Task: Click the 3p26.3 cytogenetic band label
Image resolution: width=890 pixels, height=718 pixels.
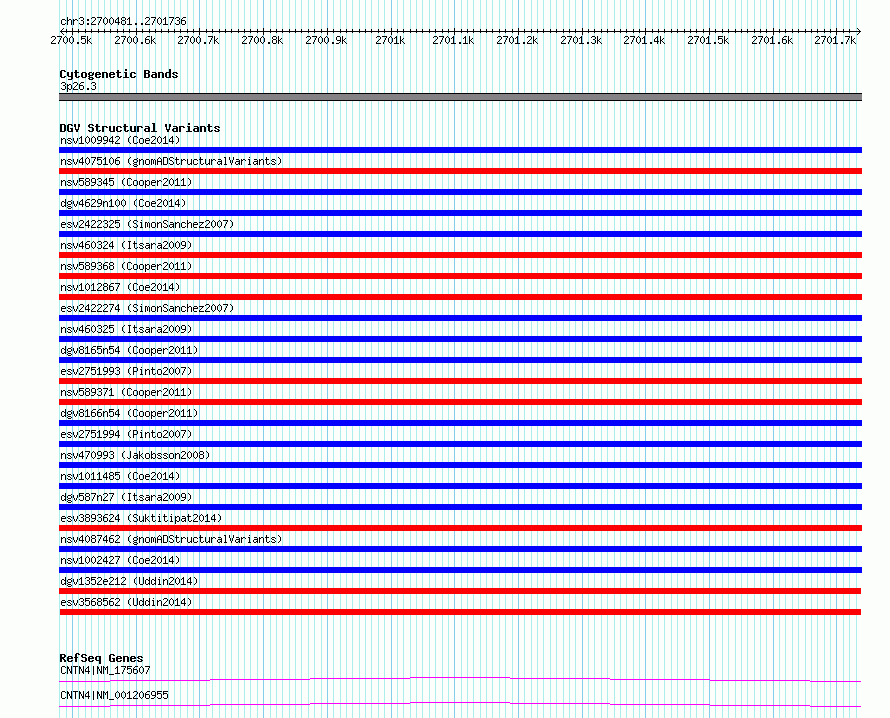Action: [78, 86]
